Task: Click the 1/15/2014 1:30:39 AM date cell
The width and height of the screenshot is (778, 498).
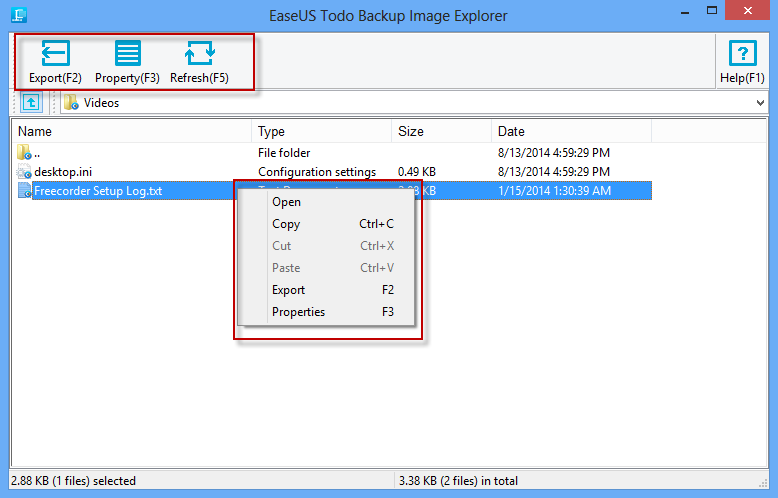Action: [554, 191]
